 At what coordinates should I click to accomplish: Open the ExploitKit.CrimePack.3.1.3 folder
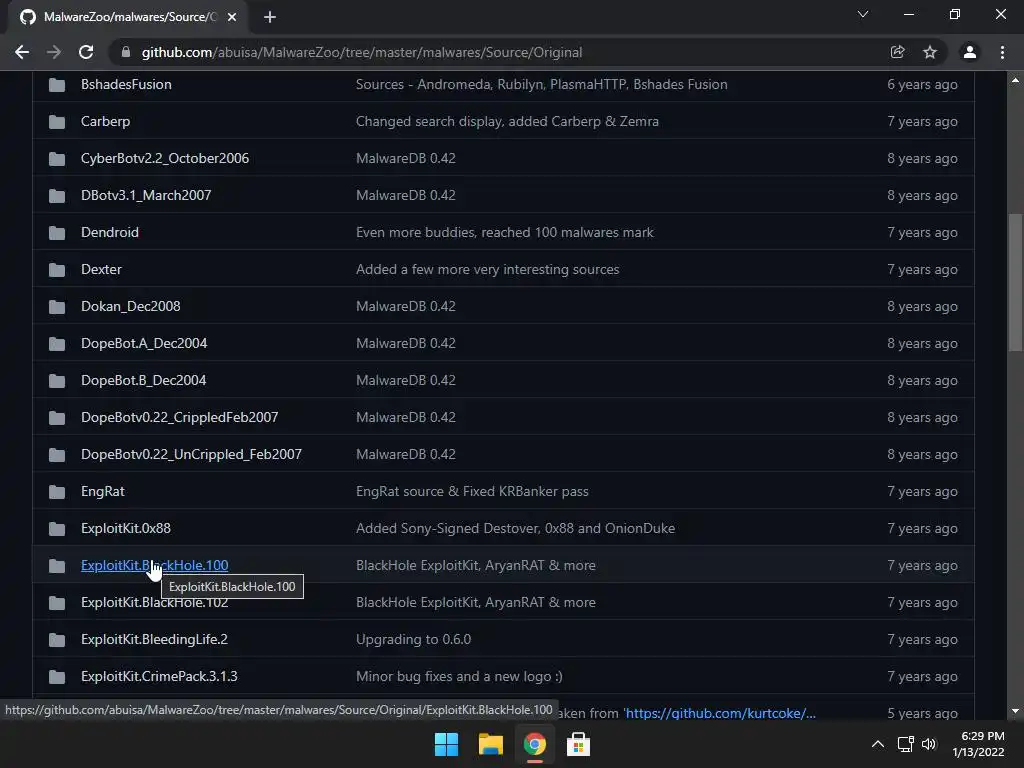[x=159, y=677]
